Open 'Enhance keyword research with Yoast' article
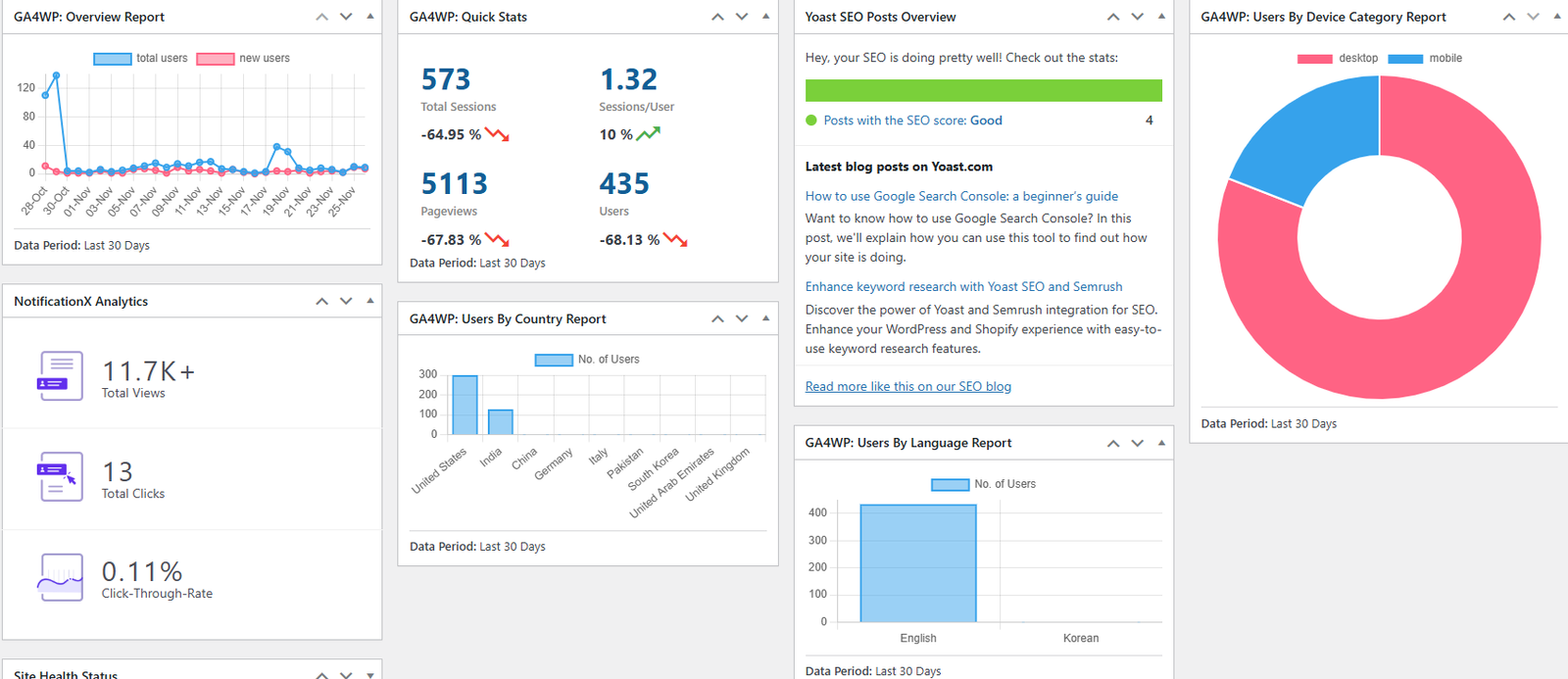The width and height of the screenshot is (1568, 679). pyautogui.click(x=963, y=287)
